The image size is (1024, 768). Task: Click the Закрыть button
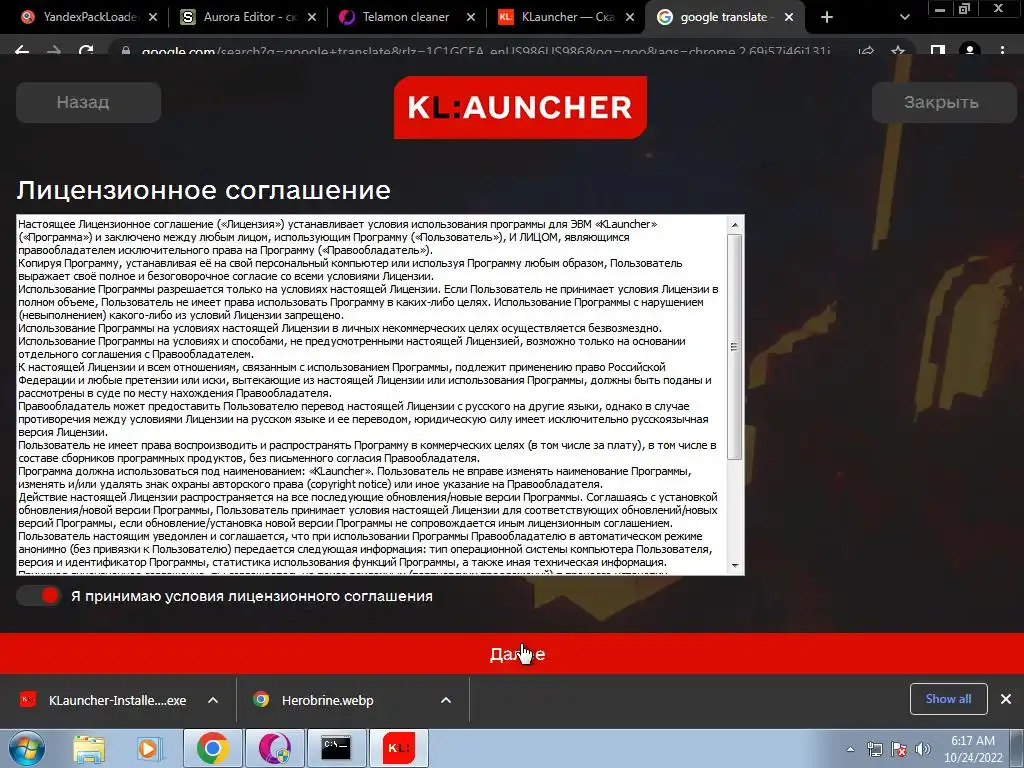[944, 103]
